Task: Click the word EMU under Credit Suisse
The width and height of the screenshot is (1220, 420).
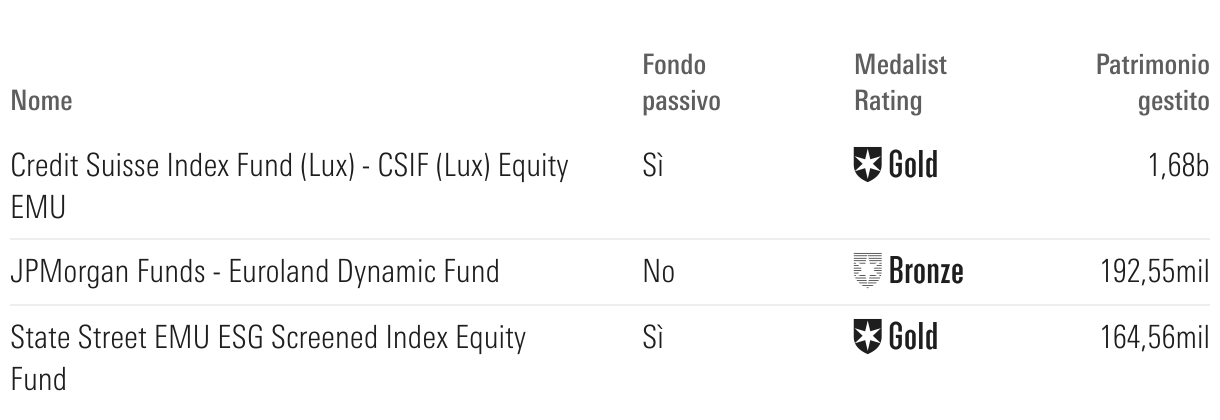Action: click(x=37, y=208)
